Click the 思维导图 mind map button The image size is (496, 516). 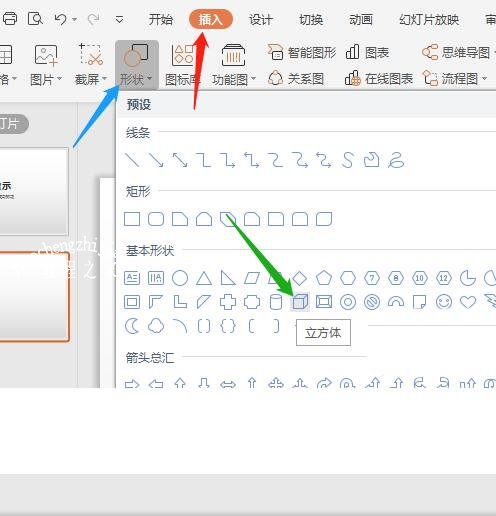[x=456, y=52]
